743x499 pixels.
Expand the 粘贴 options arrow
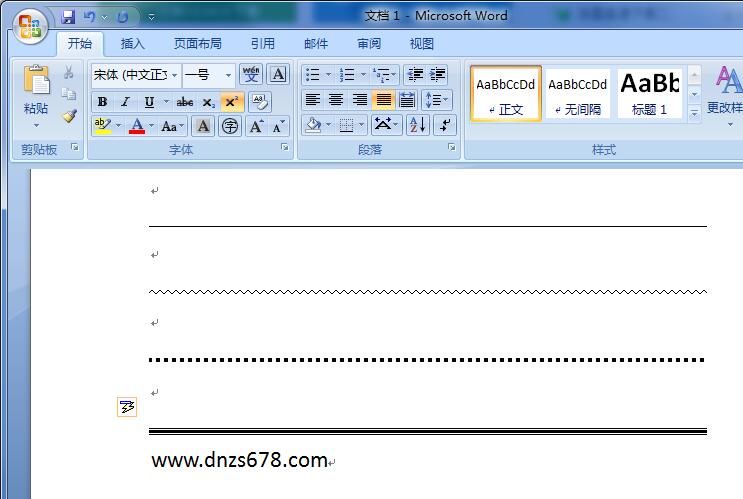tap(36, 126)
